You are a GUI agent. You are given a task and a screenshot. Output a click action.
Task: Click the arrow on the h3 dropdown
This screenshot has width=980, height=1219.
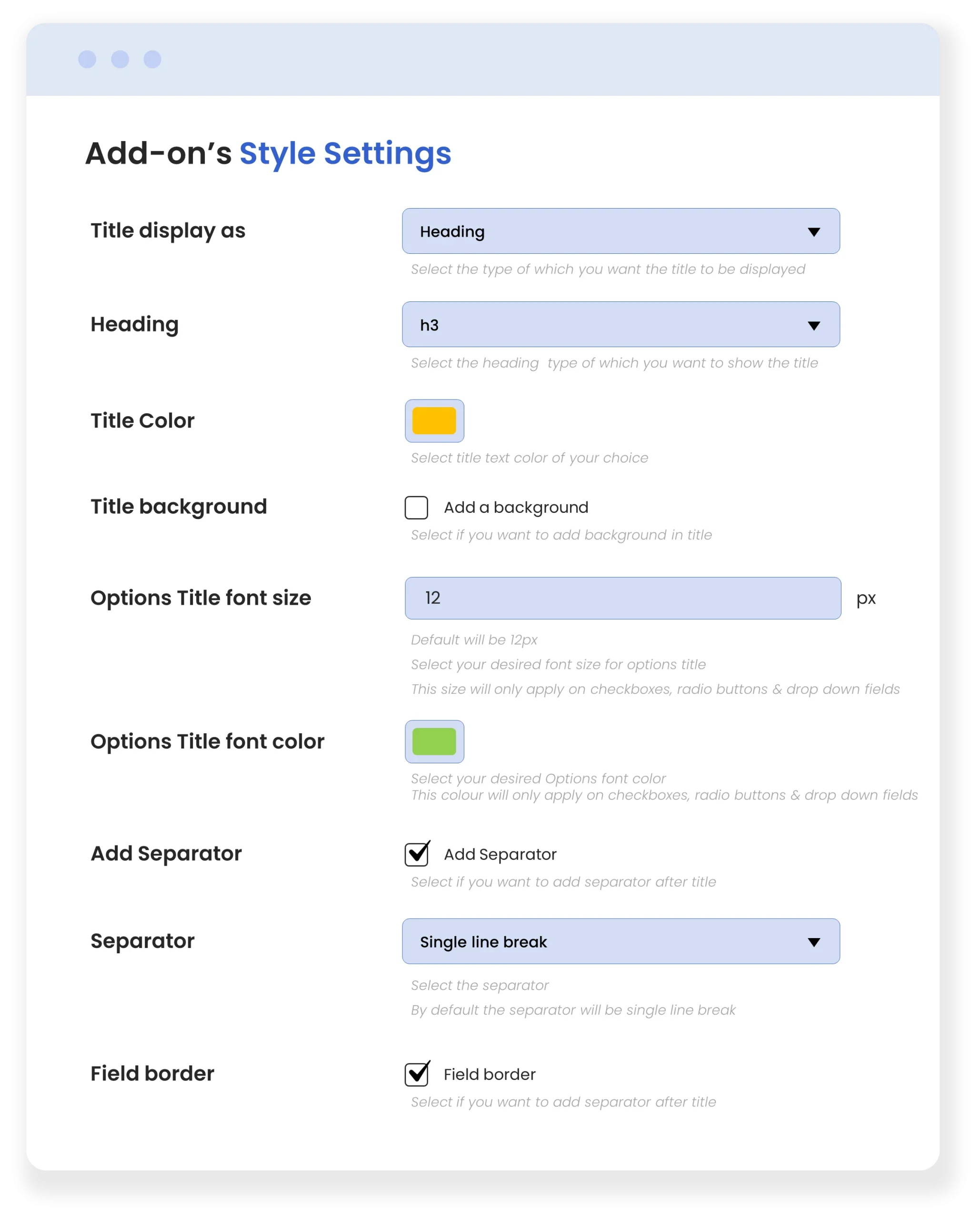pos(814,326)
